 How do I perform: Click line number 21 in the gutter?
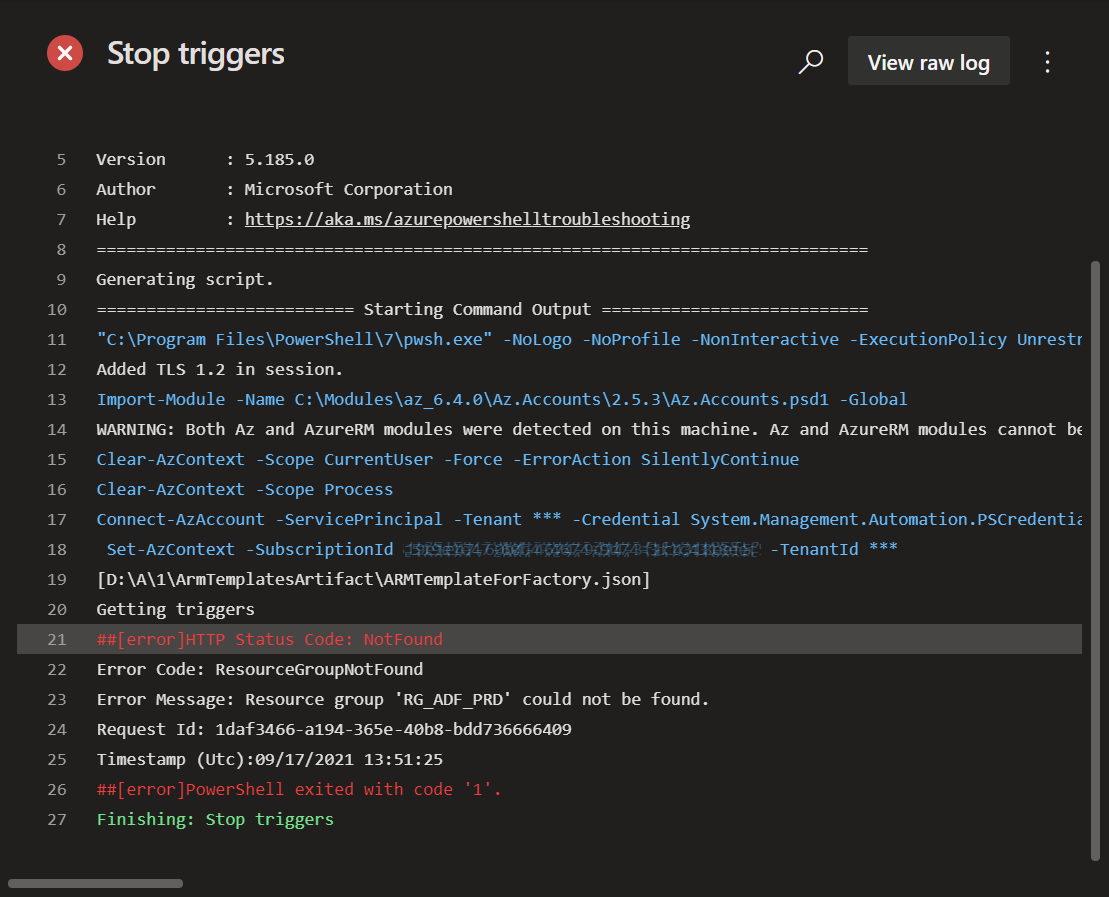point(57,638)
